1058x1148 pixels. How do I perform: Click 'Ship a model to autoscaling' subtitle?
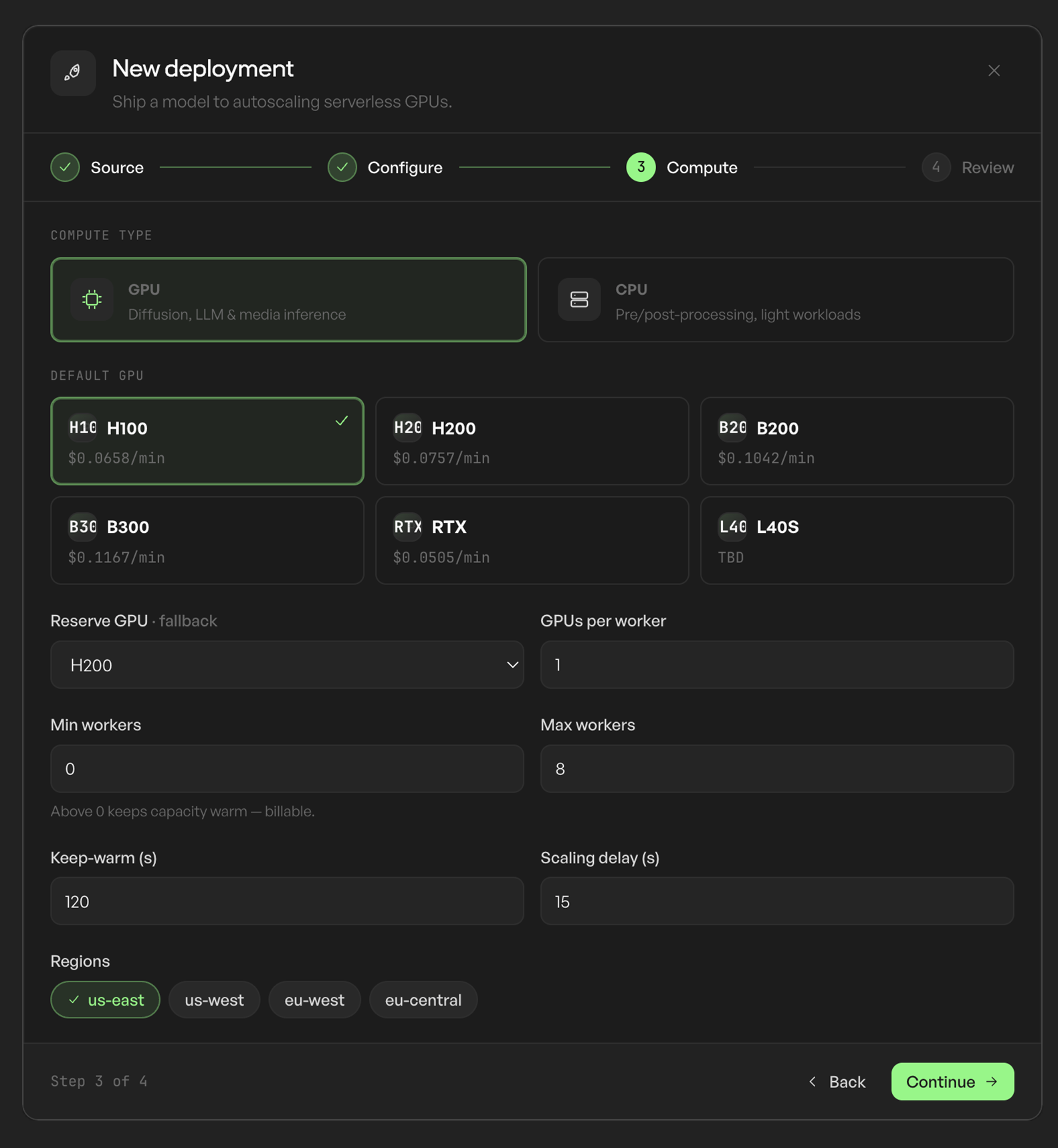click(282, 102)
